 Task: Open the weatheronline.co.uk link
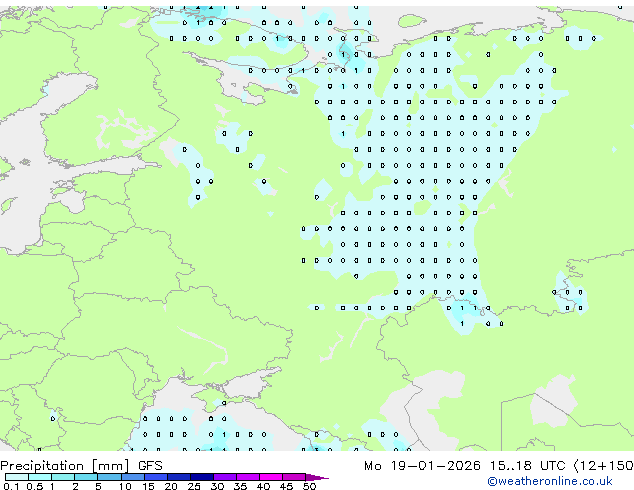[550, 481]
